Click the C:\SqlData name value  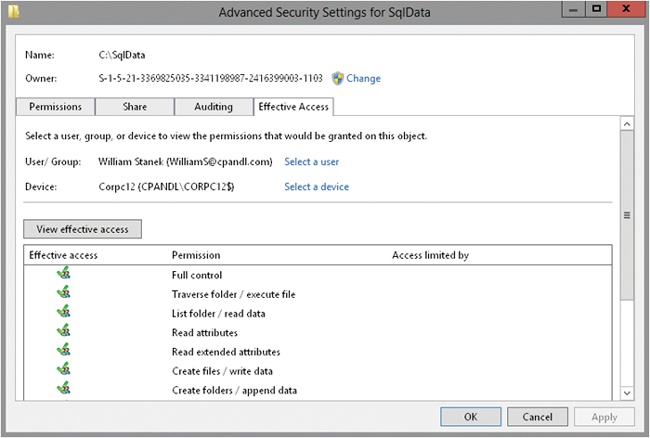(122, 55)
